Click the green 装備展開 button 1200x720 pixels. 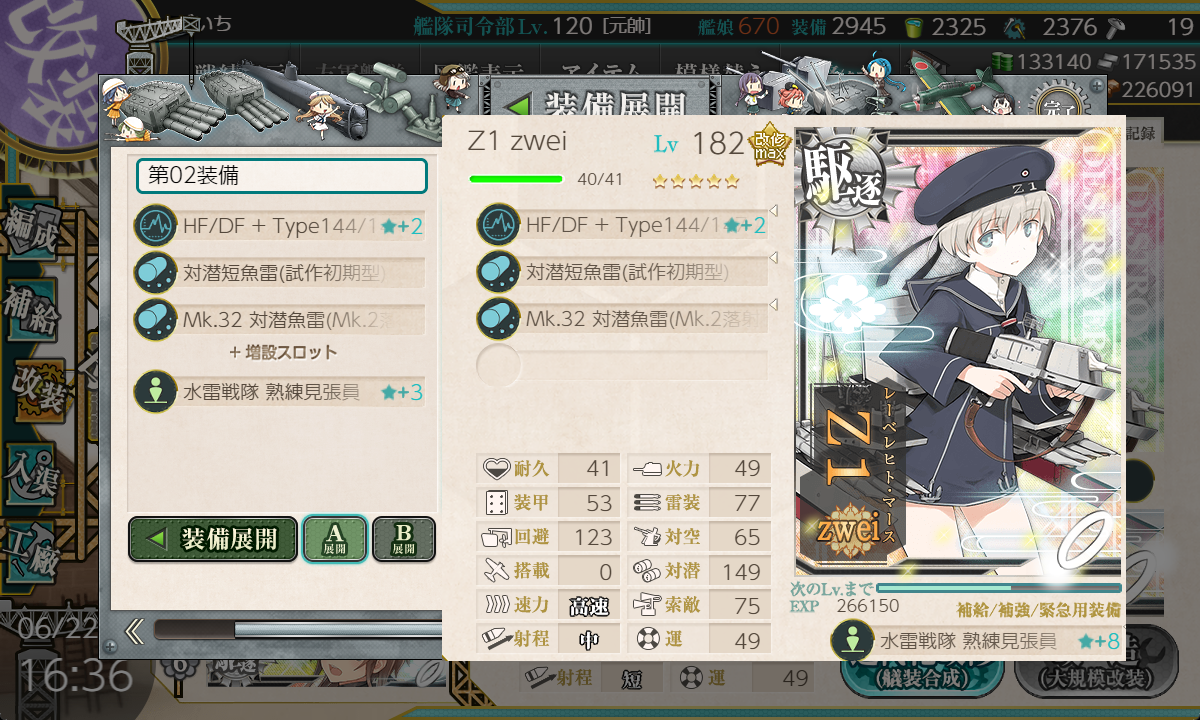pyautogui.click(x=212, y=540)
